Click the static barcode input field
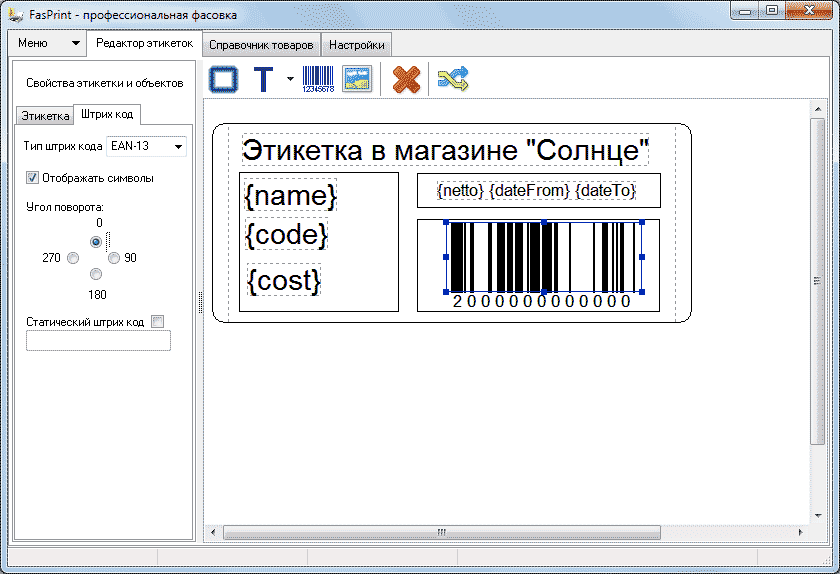Screen dimensions: 840x574 click(99, 340)
